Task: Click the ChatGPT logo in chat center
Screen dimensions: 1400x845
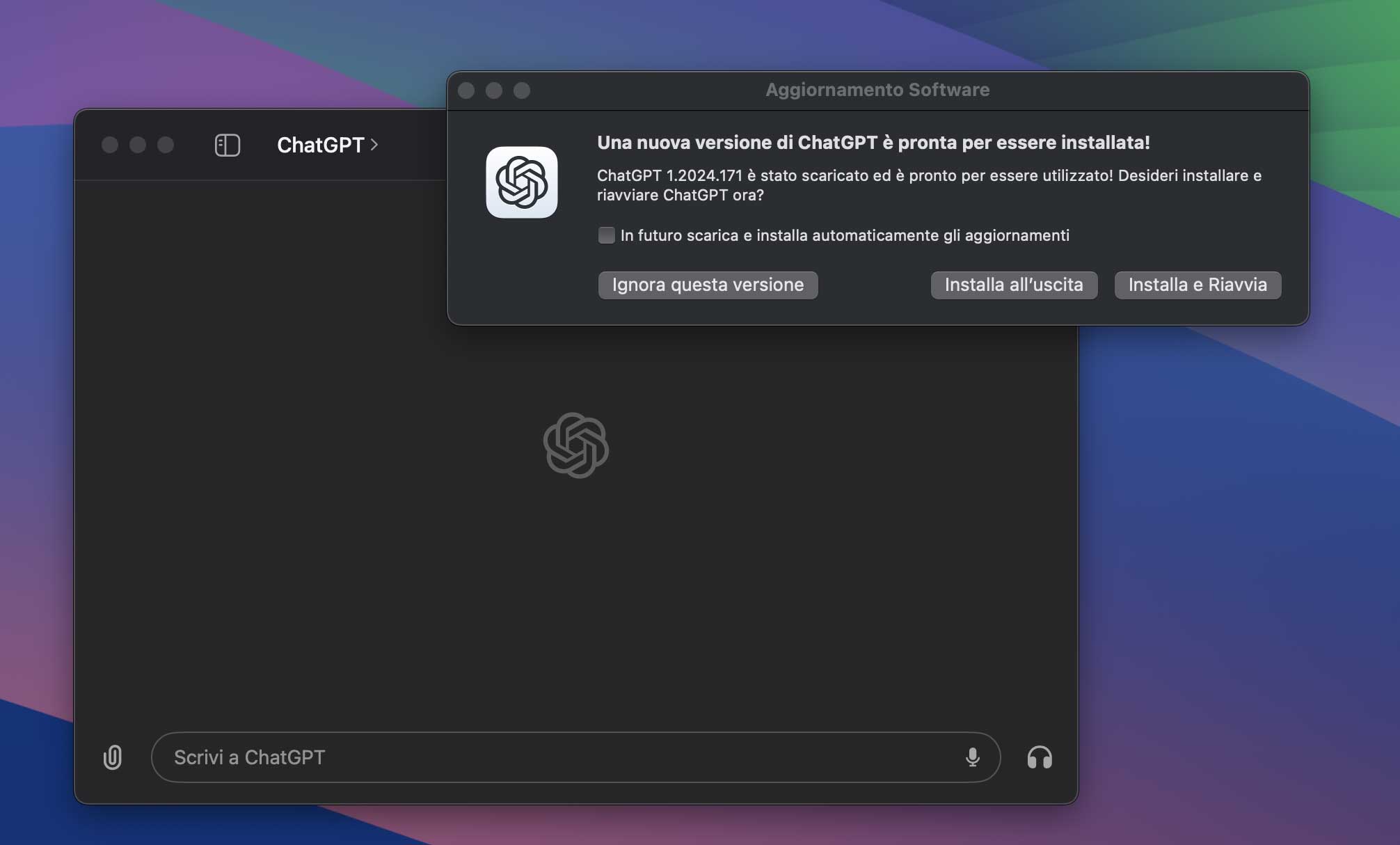Action: (576, 445)
